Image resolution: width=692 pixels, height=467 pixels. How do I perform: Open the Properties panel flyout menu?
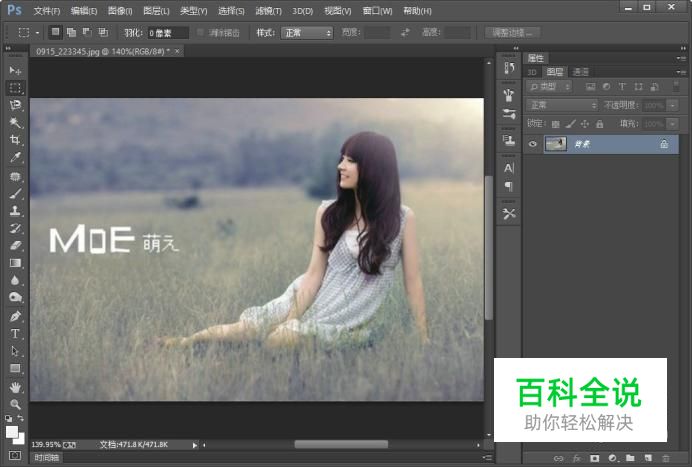(681, 58)
